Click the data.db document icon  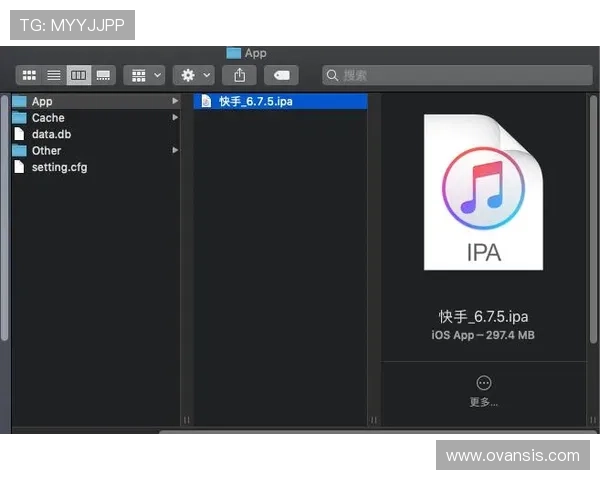pos(19,134)
